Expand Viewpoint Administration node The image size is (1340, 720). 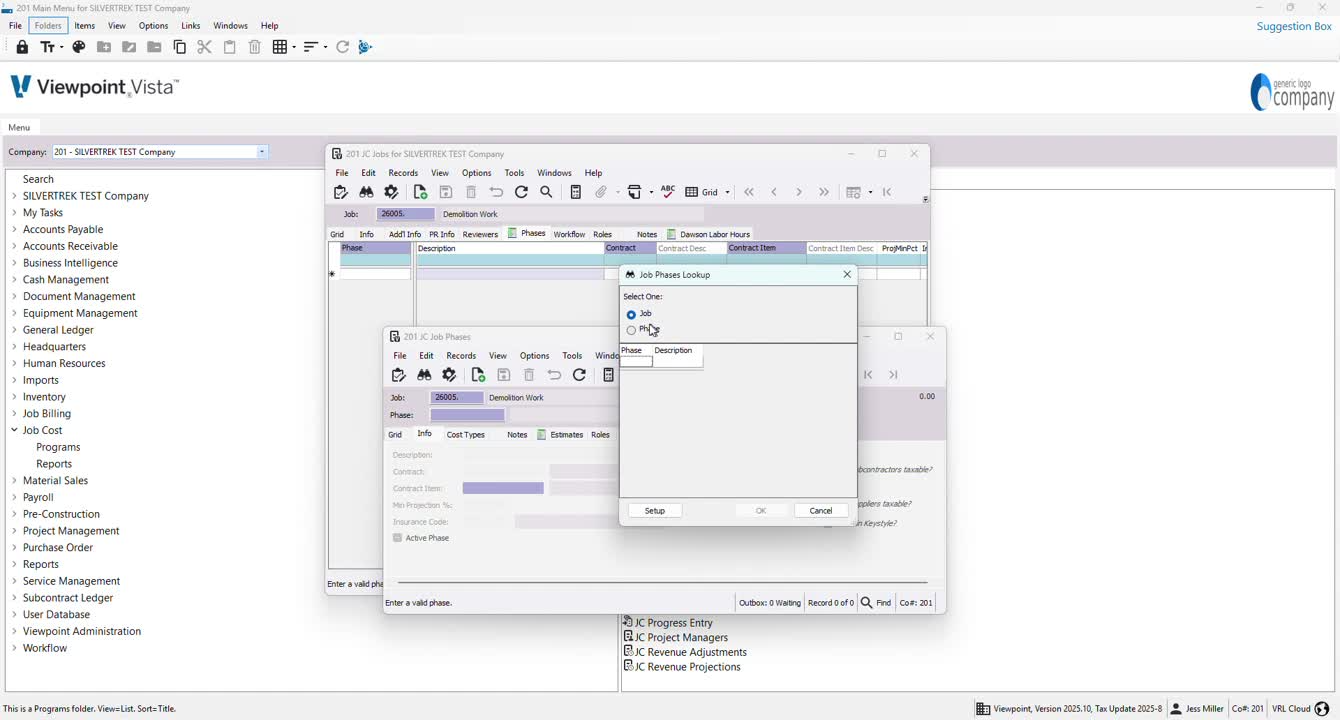[x=14, y=631]
